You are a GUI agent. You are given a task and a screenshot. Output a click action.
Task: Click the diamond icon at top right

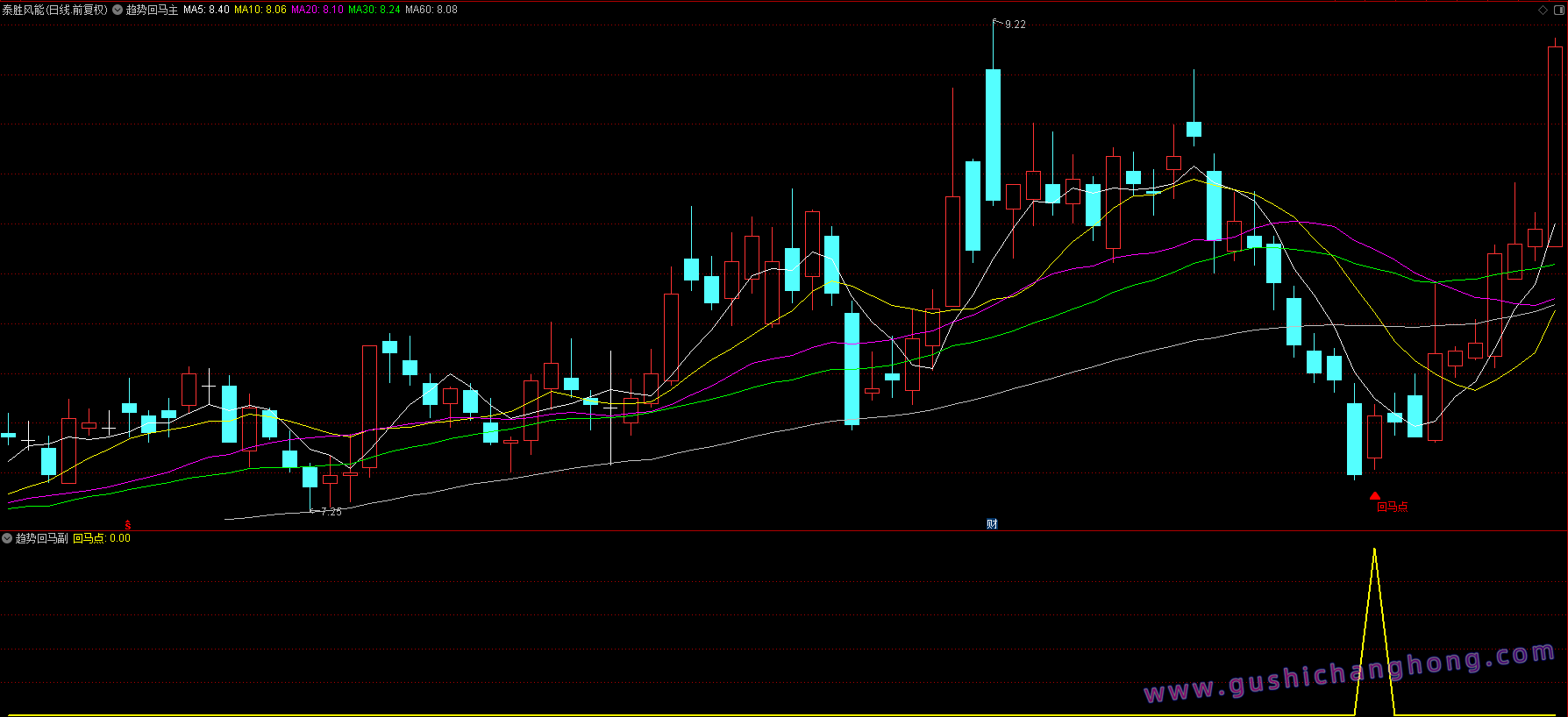click(x=1543, y=10)
